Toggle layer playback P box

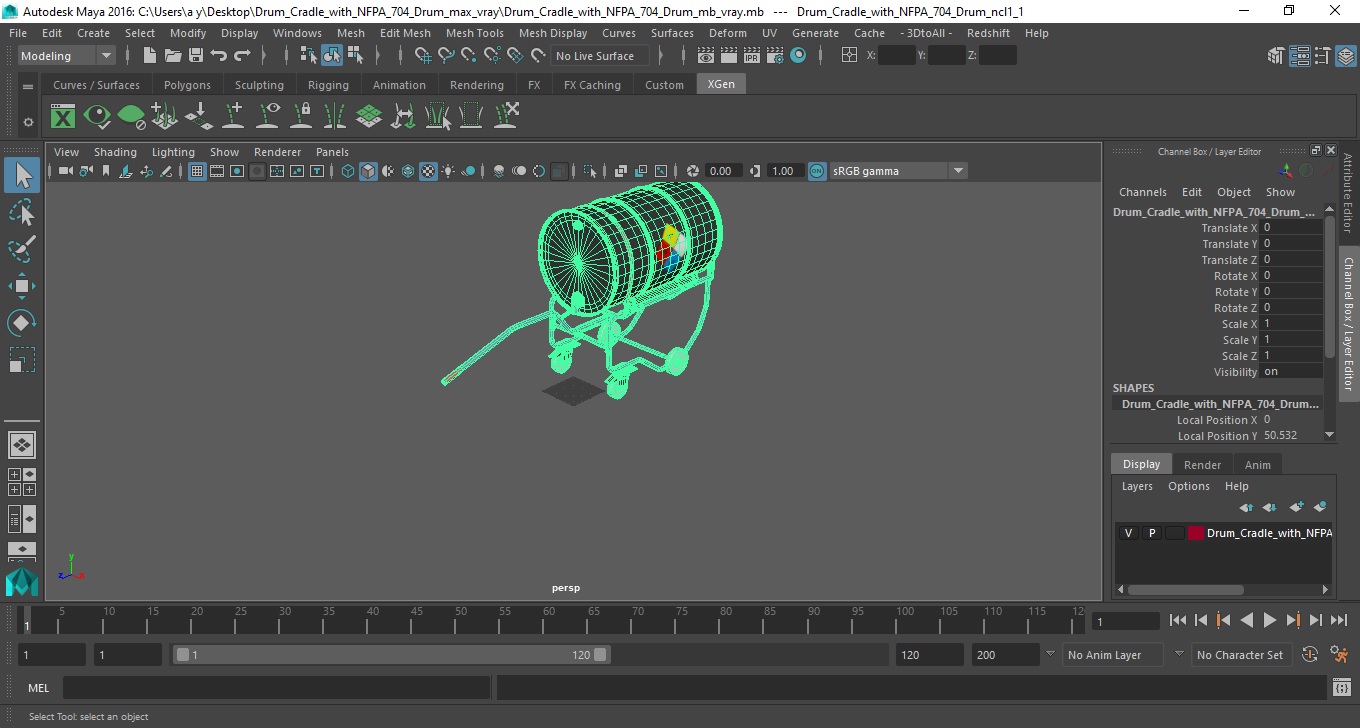coord(1152,533)
